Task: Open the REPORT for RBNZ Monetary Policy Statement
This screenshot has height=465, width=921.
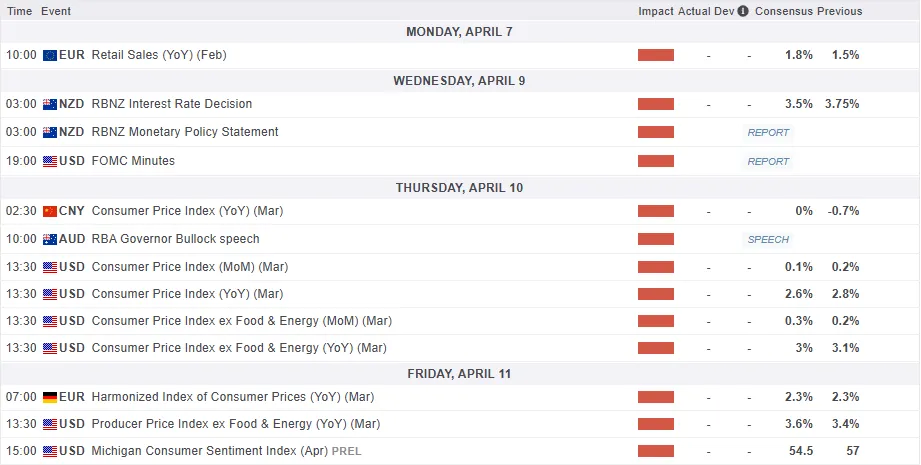Action: click(x=768, y=132)
